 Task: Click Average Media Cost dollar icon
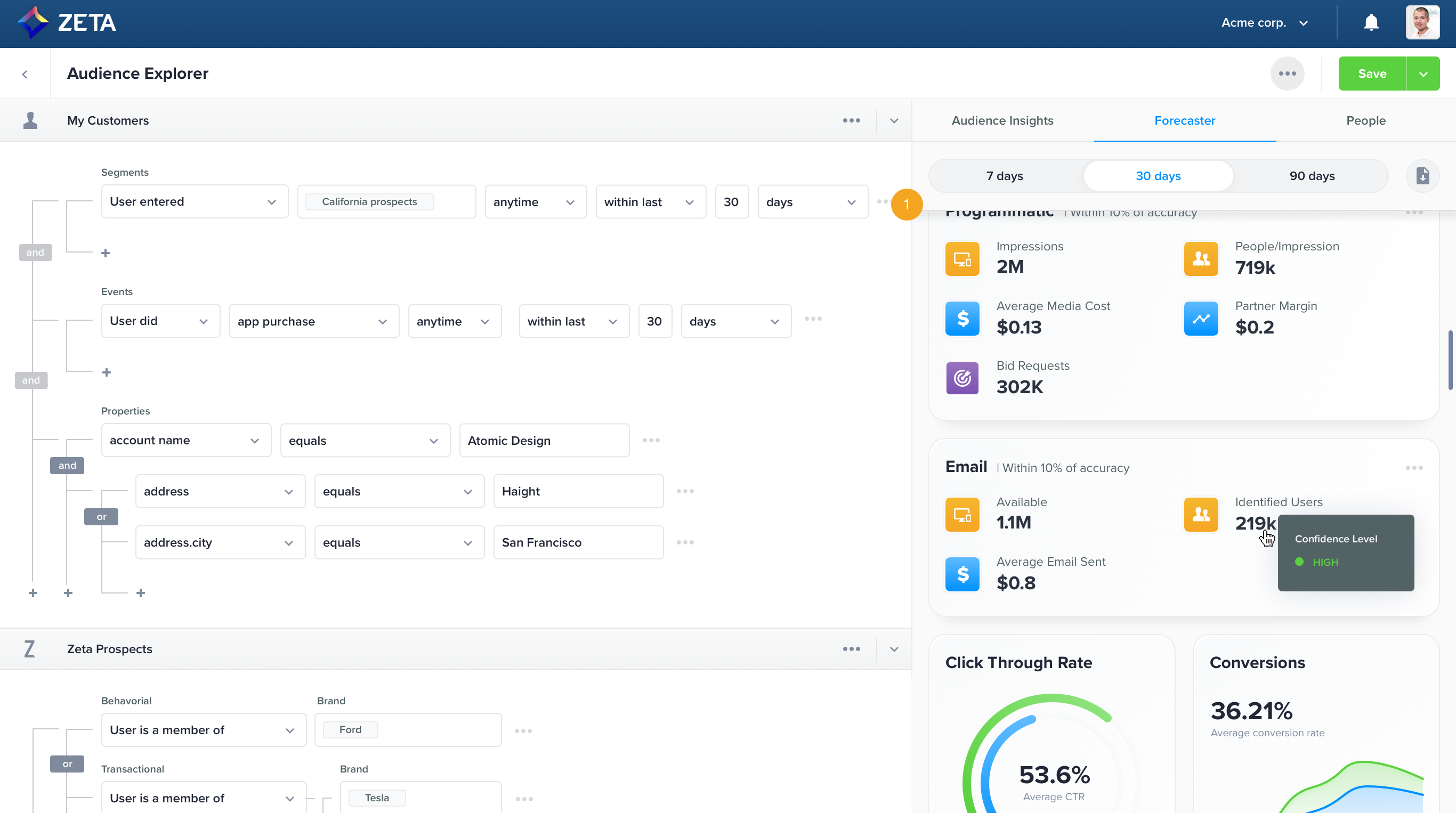click(x=962, y=319)
